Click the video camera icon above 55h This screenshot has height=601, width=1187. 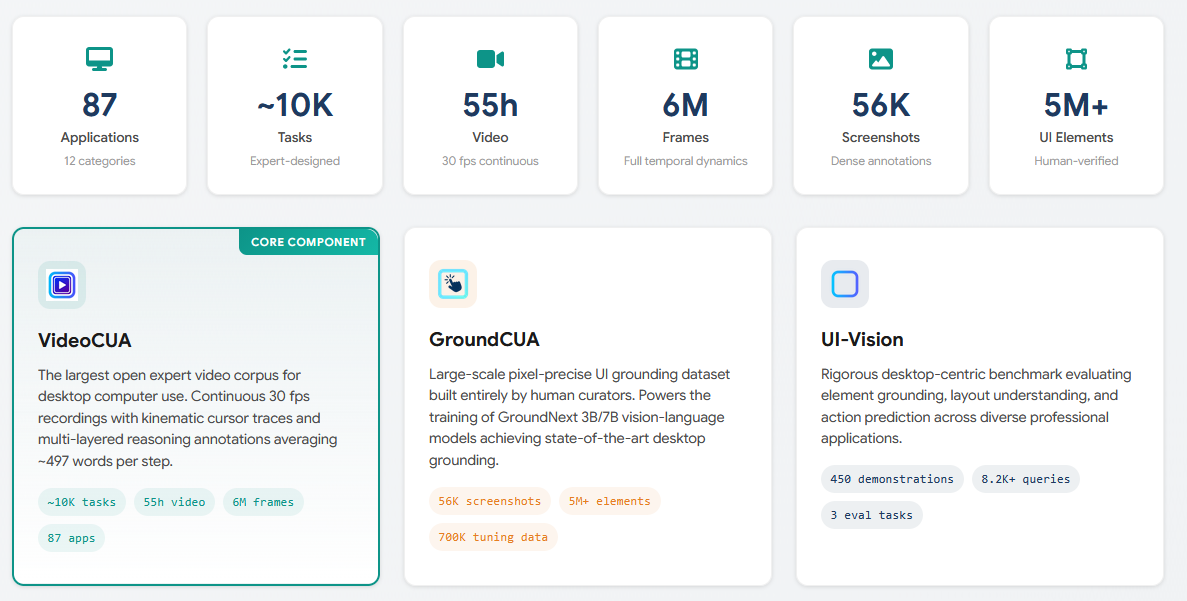(x=490, y=59)
